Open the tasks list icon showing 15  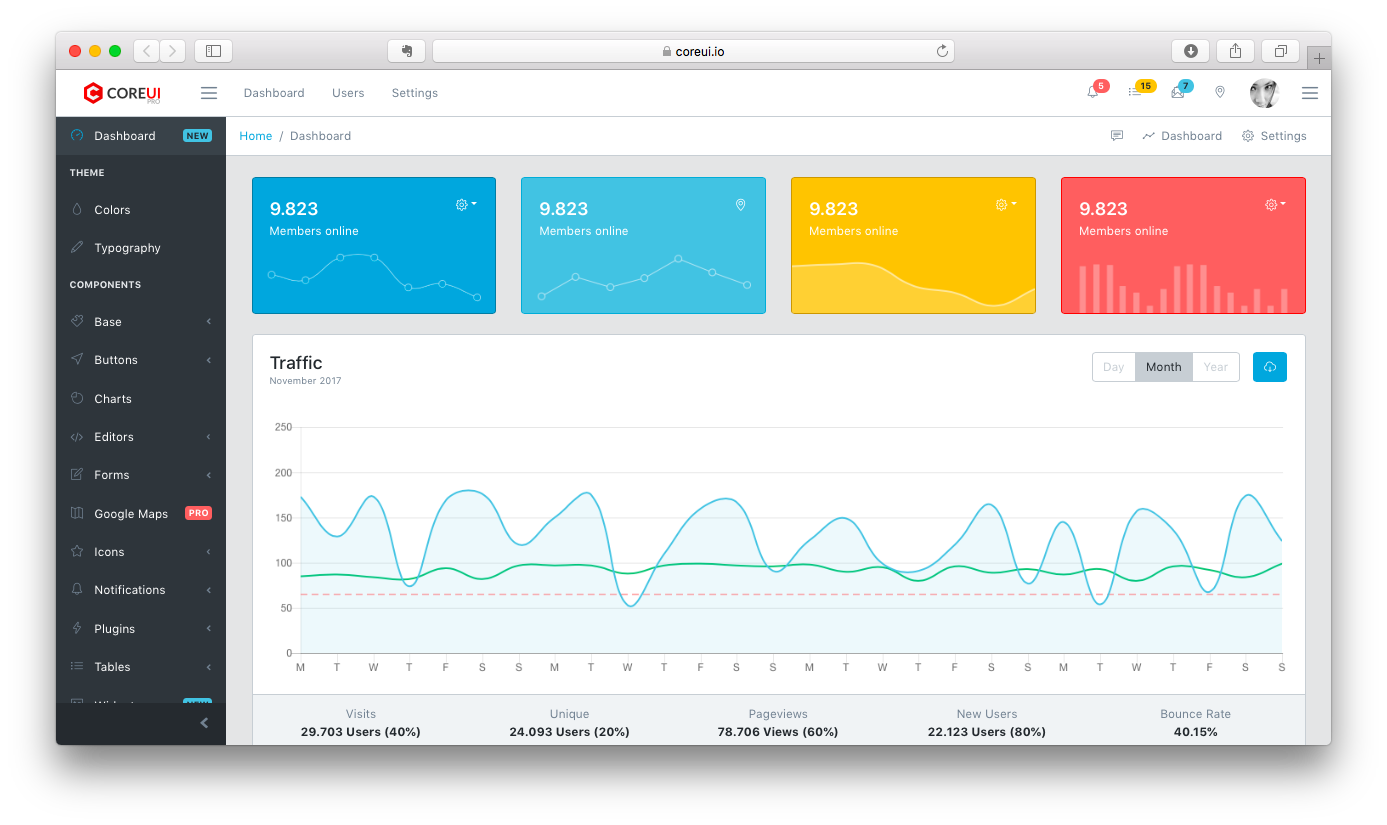coord(1135,92)
